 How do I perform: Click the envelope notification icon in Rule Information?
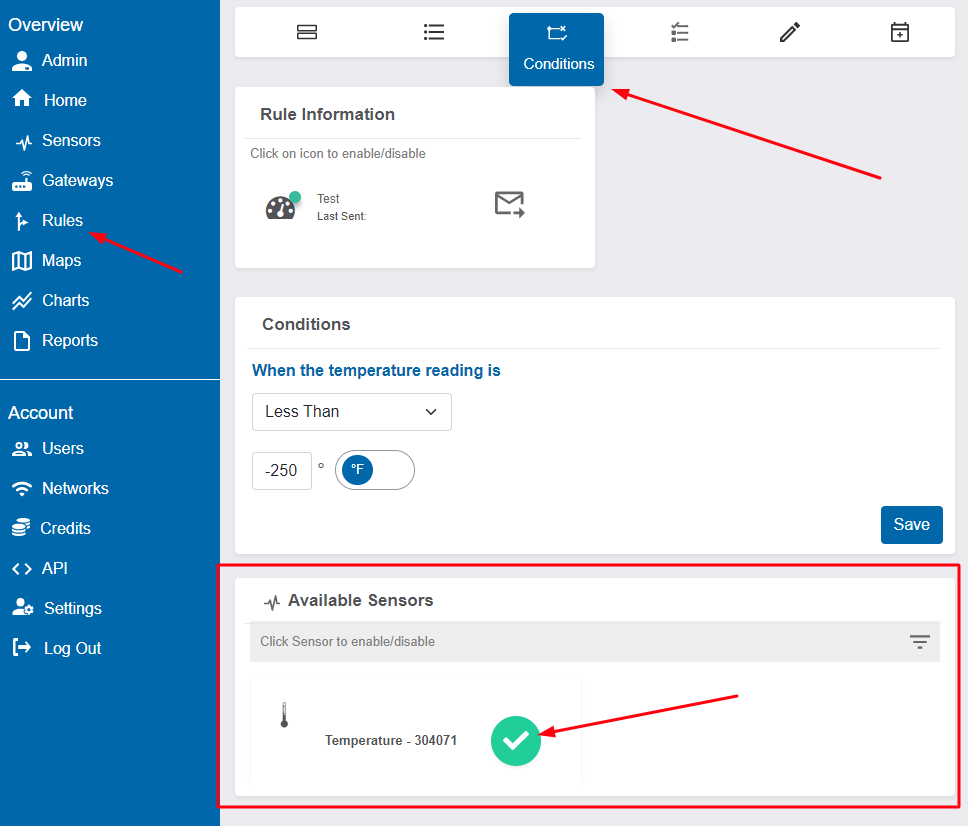509,203
